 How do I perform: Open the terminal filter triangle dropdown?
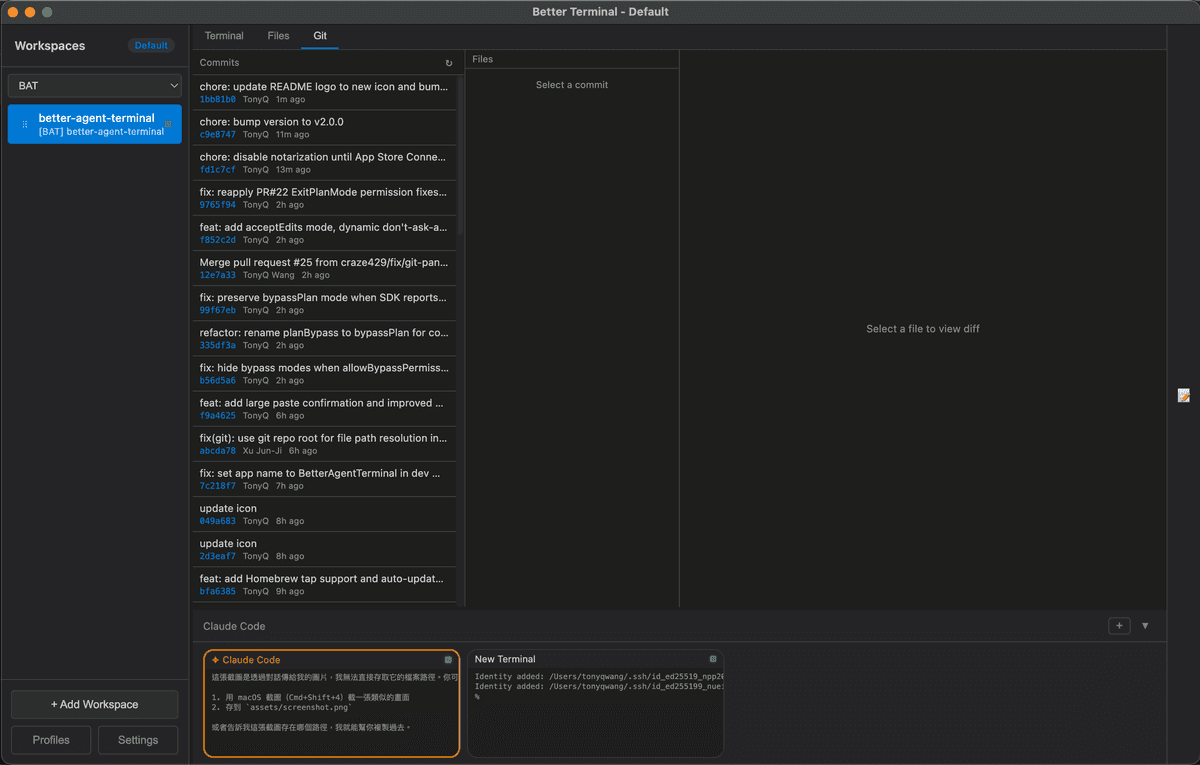[x=1145, y=625]
